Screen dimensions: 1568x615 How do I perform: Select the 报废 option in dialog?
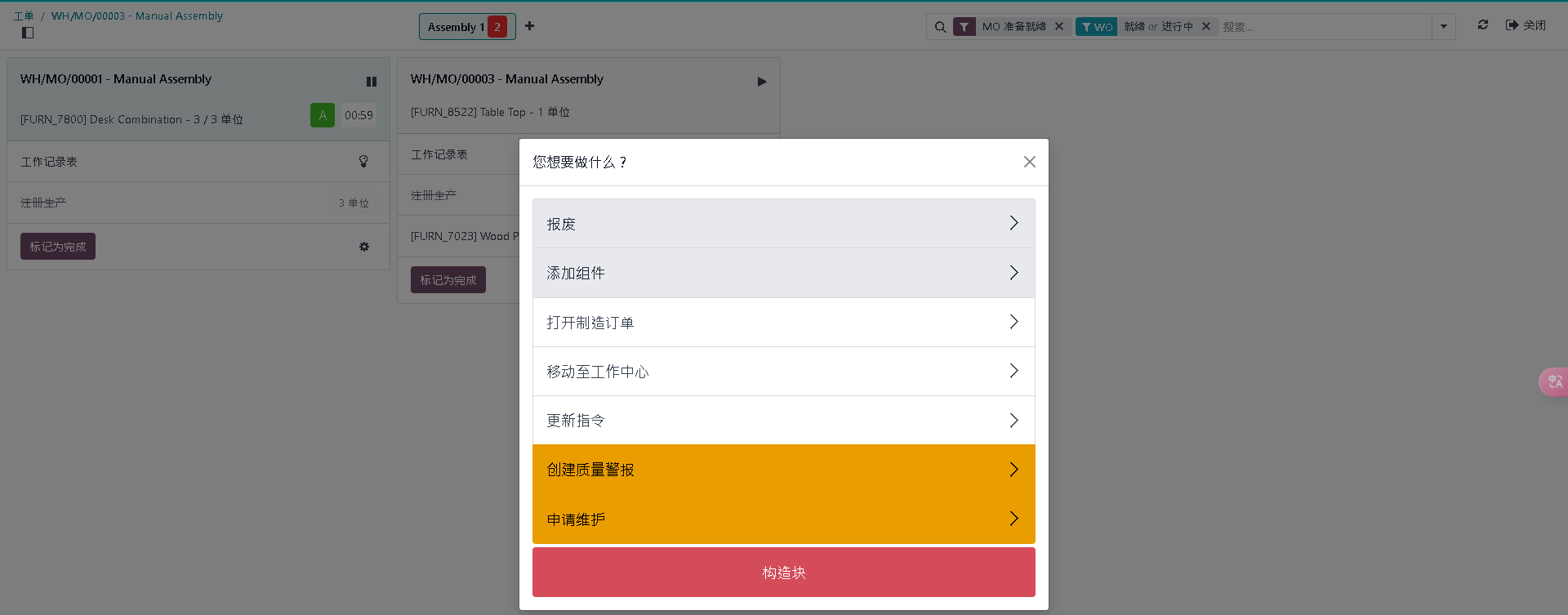coord(783,224)
